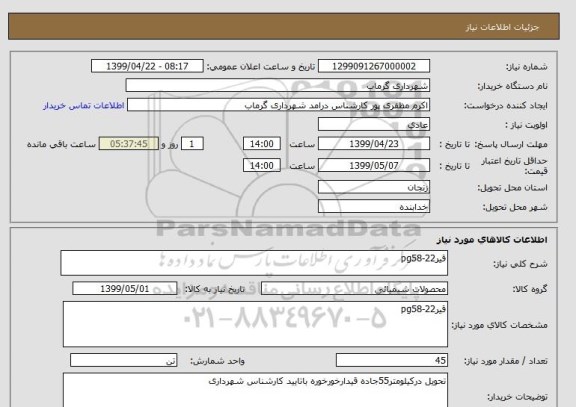The height and width of the screenshot is (407, 576).
Task: Click the buyer notes text area about delivery
Action: point(255,390)
